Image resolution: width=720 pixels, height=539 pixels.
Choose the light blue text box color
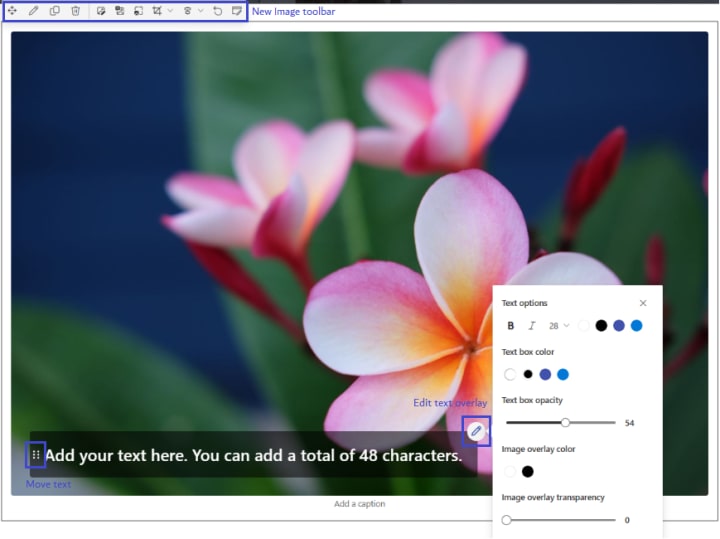pyautogui.click(x=563, y=375)
